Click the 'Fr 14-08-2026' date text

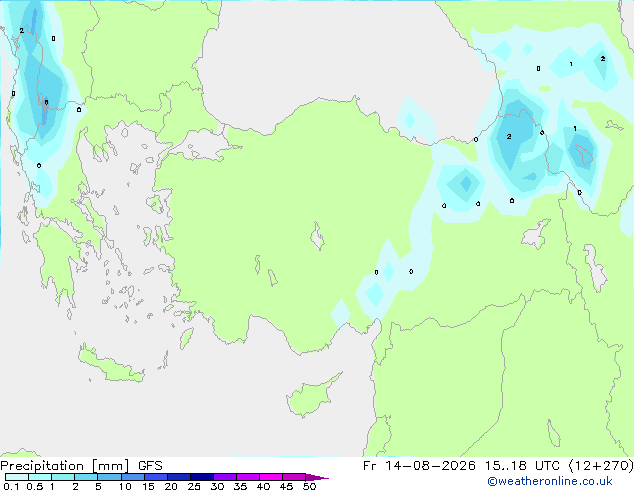(419, 466)
